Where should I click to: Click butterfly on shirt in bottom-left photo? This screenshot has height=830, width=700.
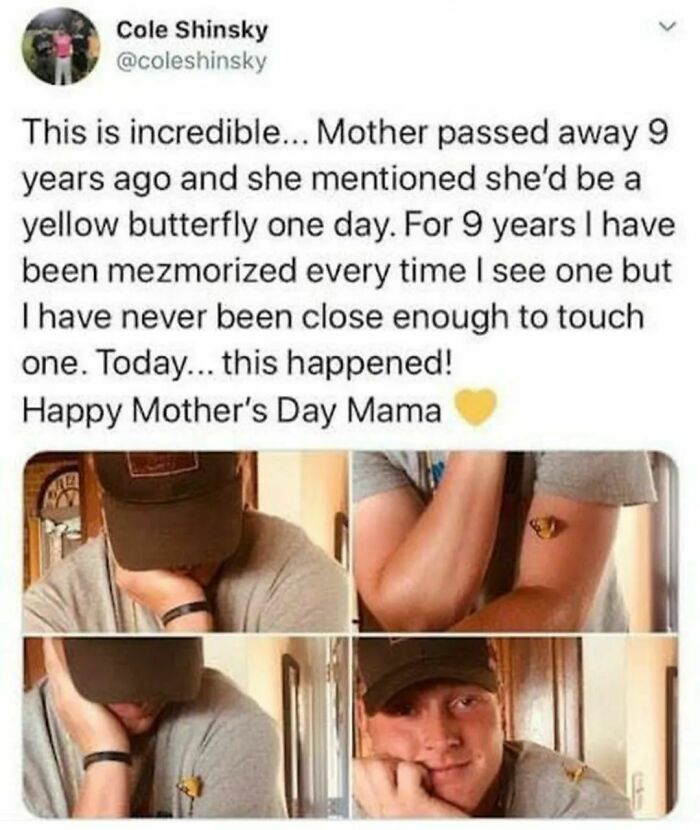190,786
